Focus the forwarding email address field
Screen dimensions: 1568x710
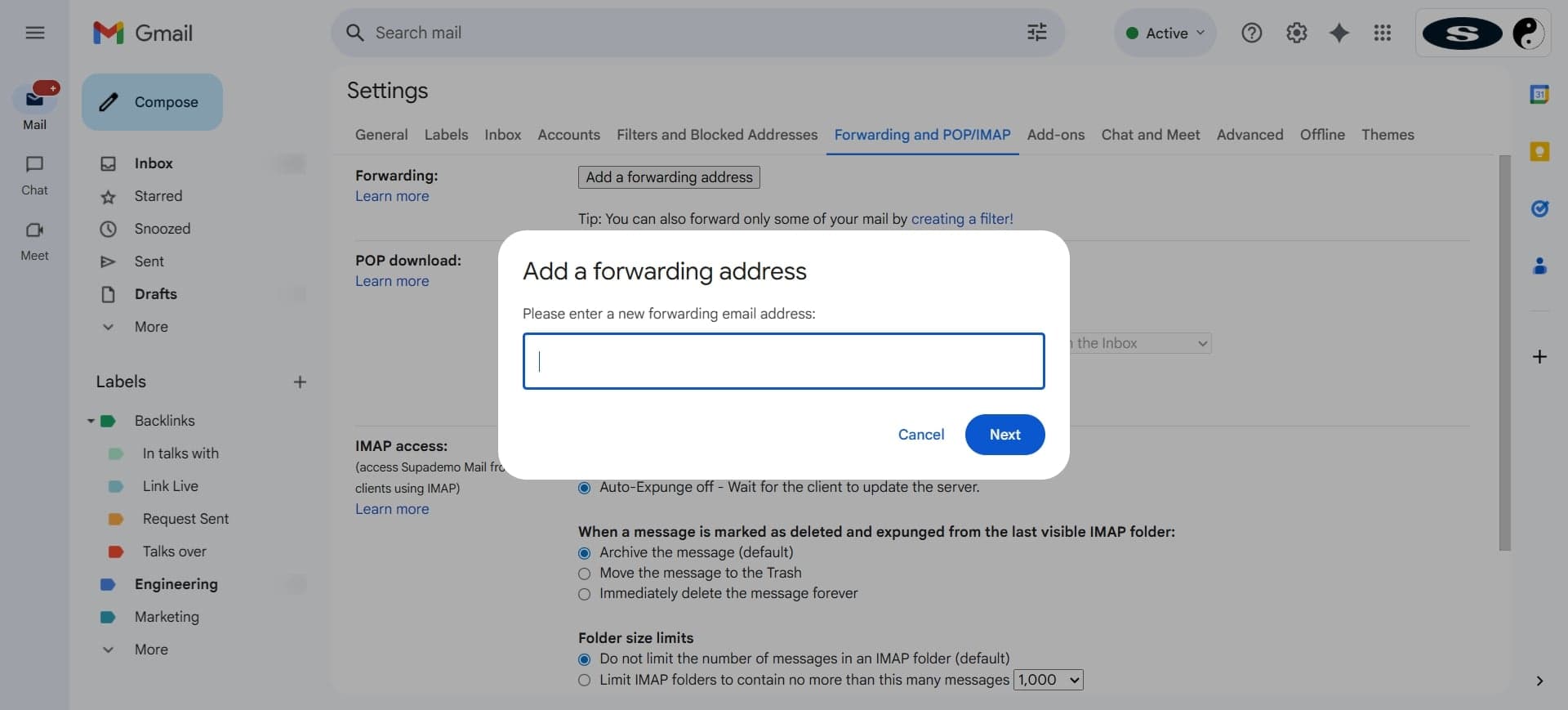[x=784, y=361]
